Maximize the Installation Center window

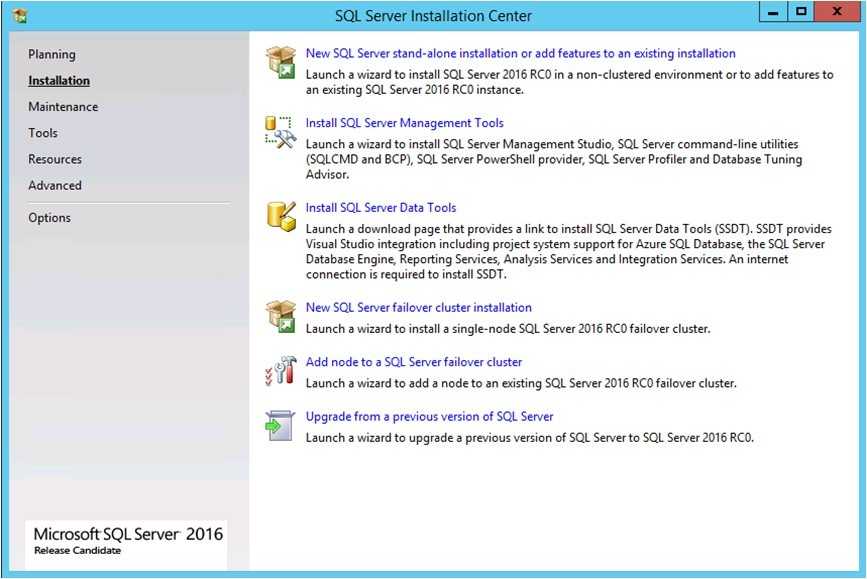pyautogui.click(x=801, y=12)
